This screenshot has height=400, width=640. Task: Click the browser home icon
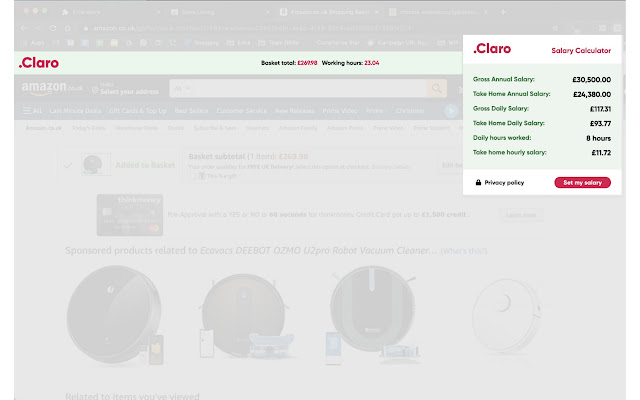coord(68,28)
